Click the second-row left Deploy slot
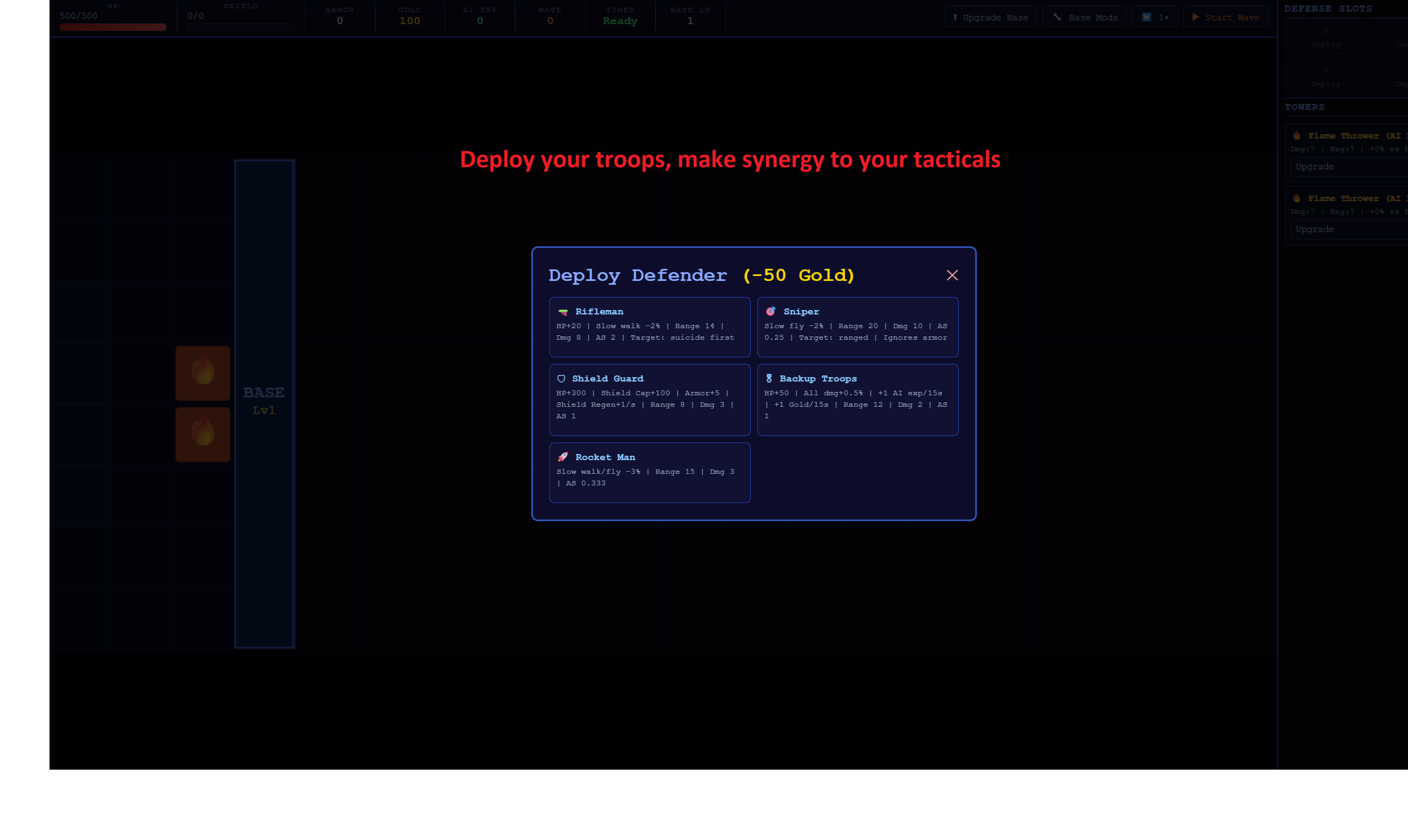The image size is (1408, 840). click(1325, 76)
